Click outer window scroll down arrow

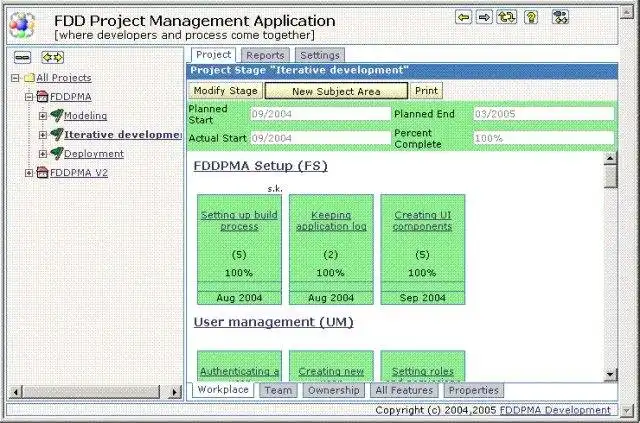click(x=627, y=410)
